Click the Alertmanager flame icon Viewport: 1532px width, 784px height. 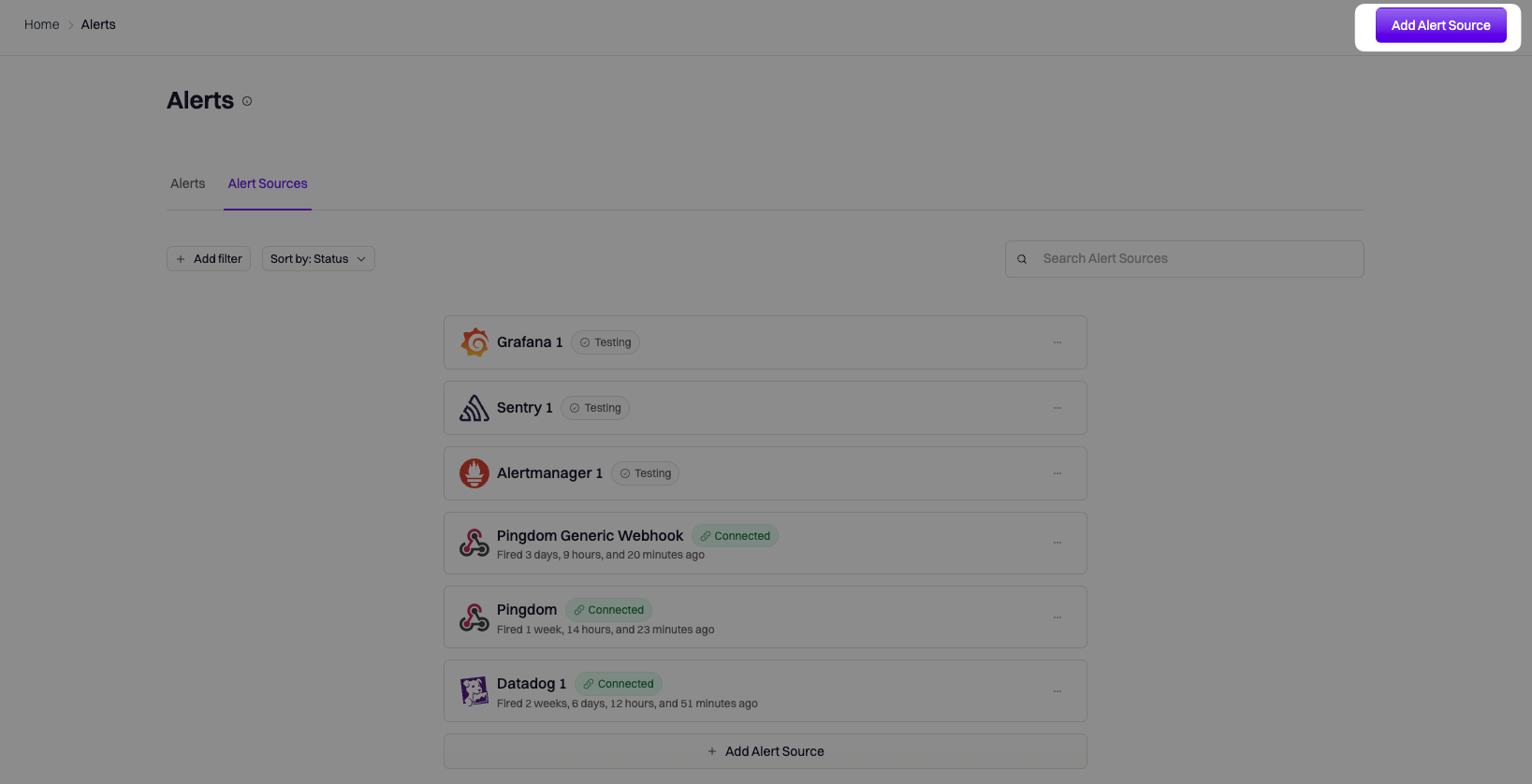[474, 473]
